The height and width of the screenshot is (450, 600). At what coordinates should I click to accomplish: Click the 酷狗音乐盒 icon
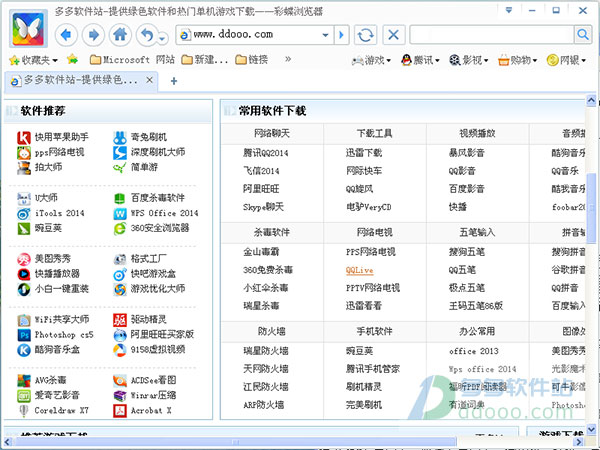coord(24,350)
